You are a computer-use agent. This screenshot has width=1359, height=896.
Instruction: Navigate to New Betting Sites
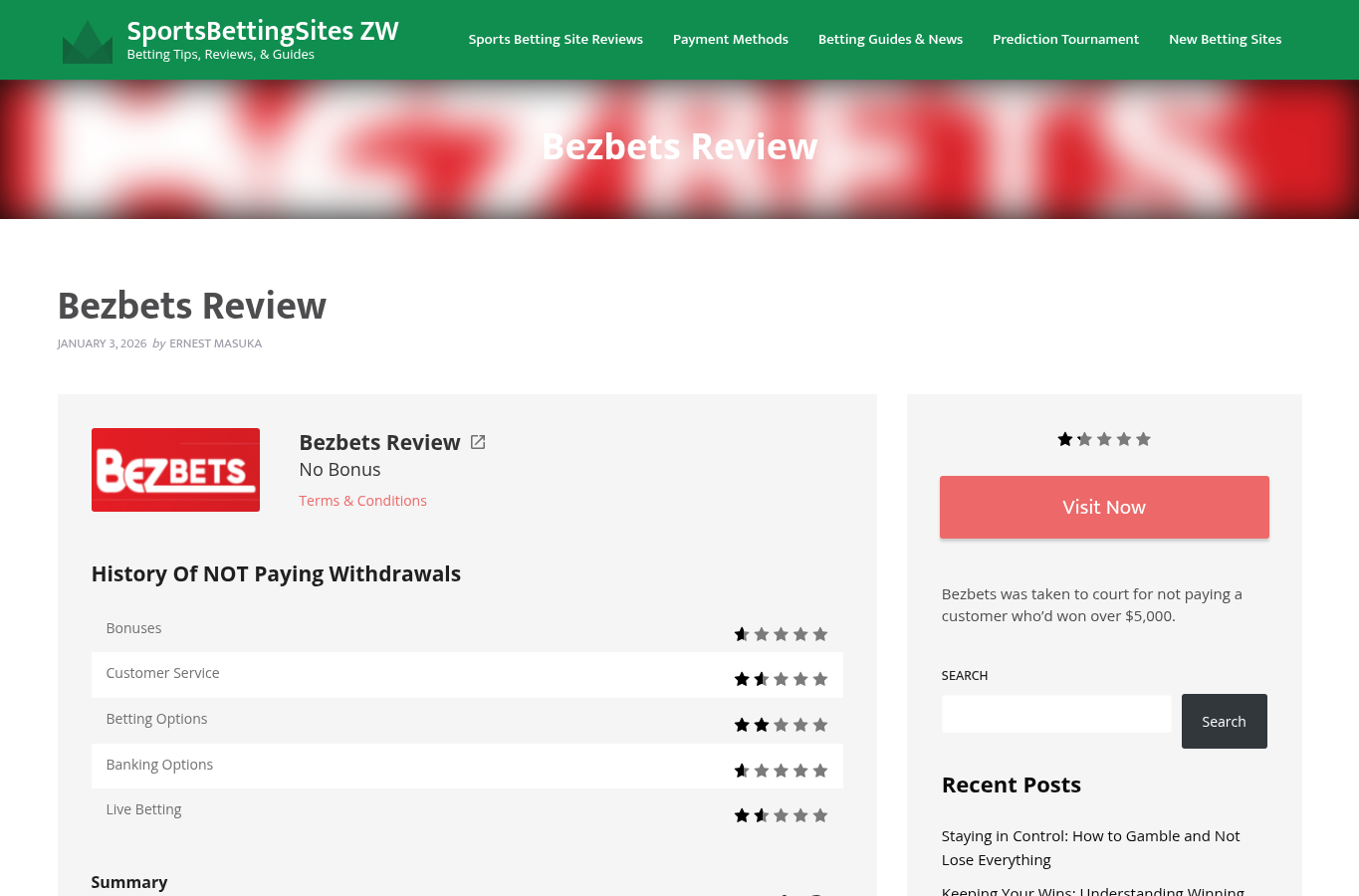pyautogui.click(x=1225, y=40)
